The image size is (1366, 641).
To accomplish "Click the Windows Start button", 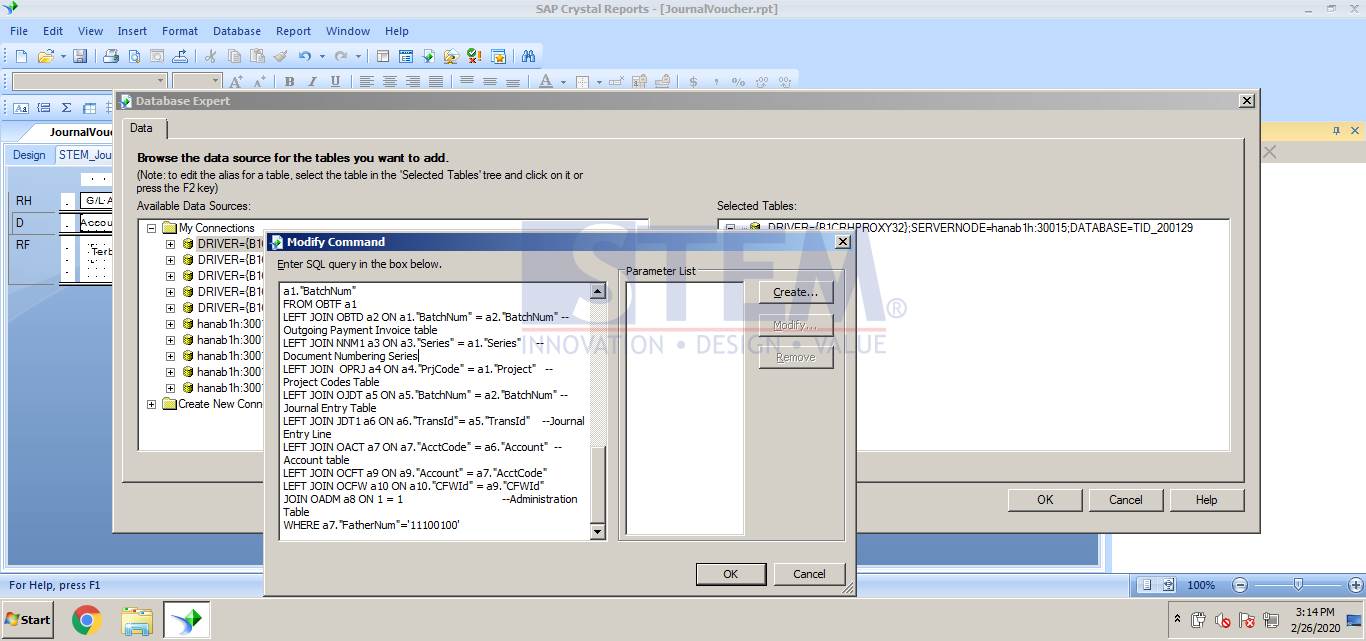I will point(28,620).
